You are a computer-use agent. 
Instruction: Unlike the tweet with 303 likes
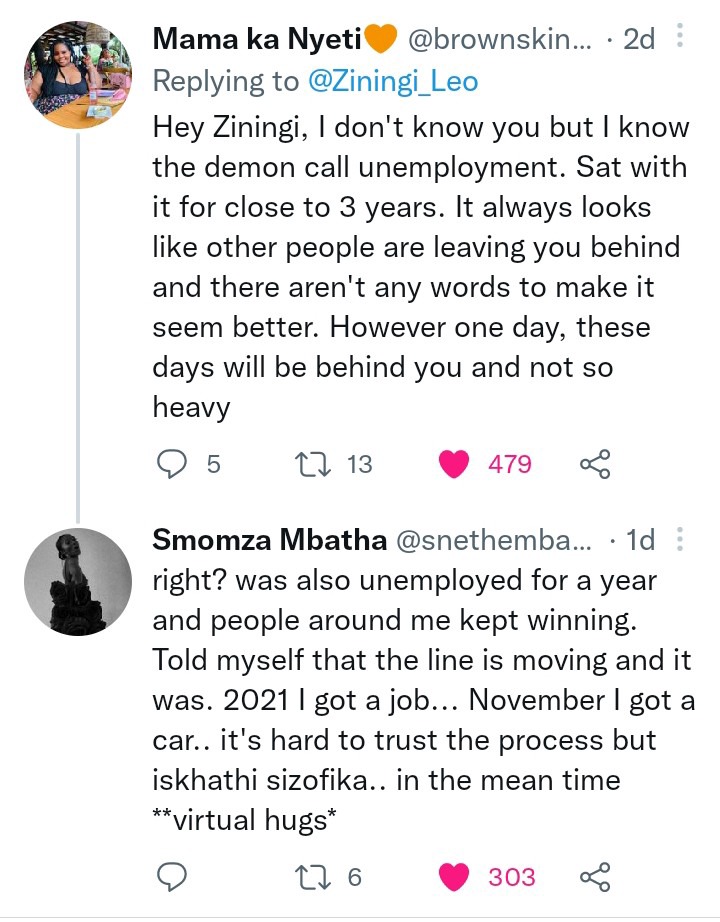454,877
